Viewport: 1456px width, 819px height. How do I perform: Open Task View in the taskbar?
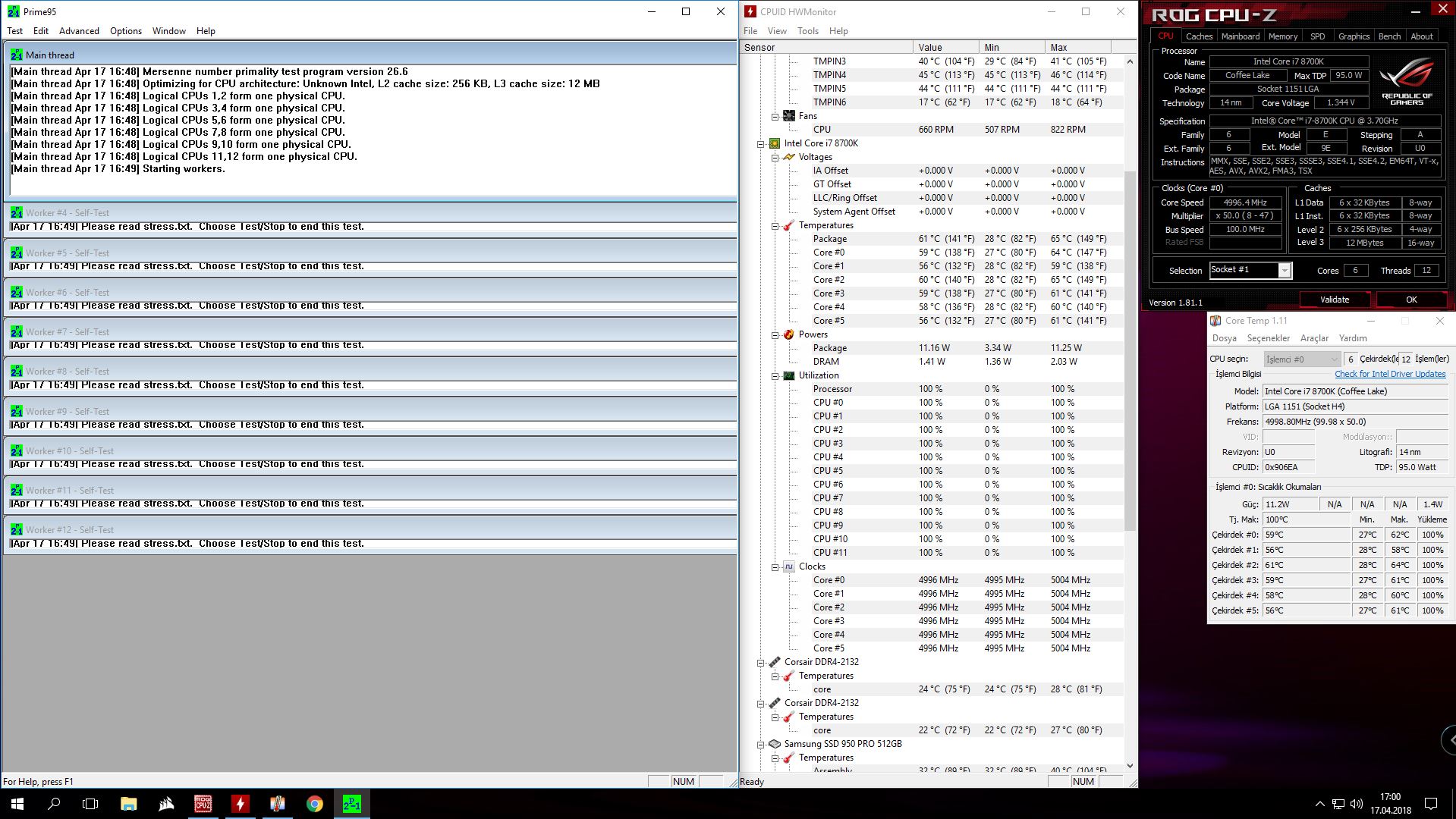click(x=90, y=804)
